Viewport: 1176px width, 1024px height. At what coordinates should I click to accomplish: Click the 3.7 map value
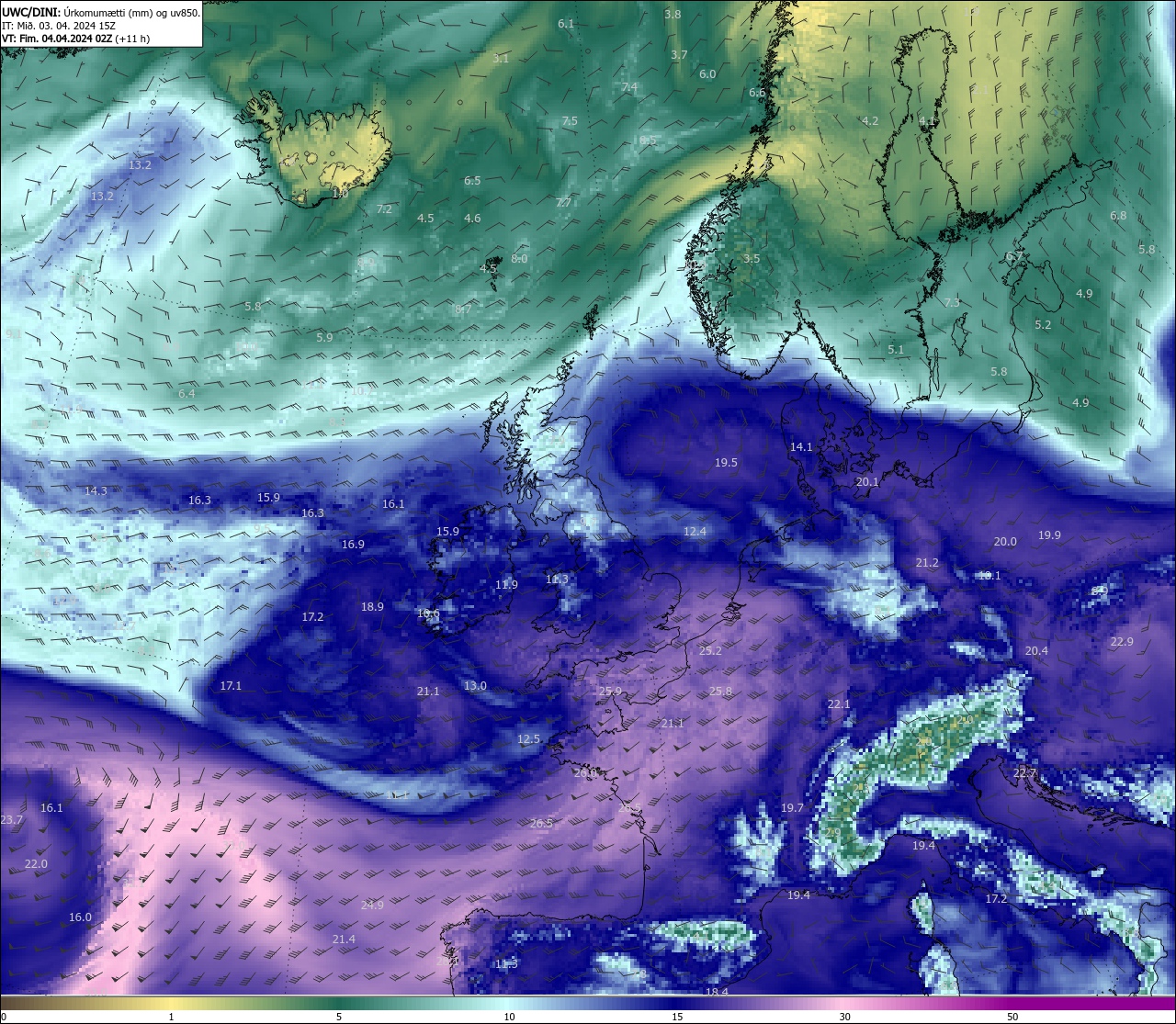point(679,54)
